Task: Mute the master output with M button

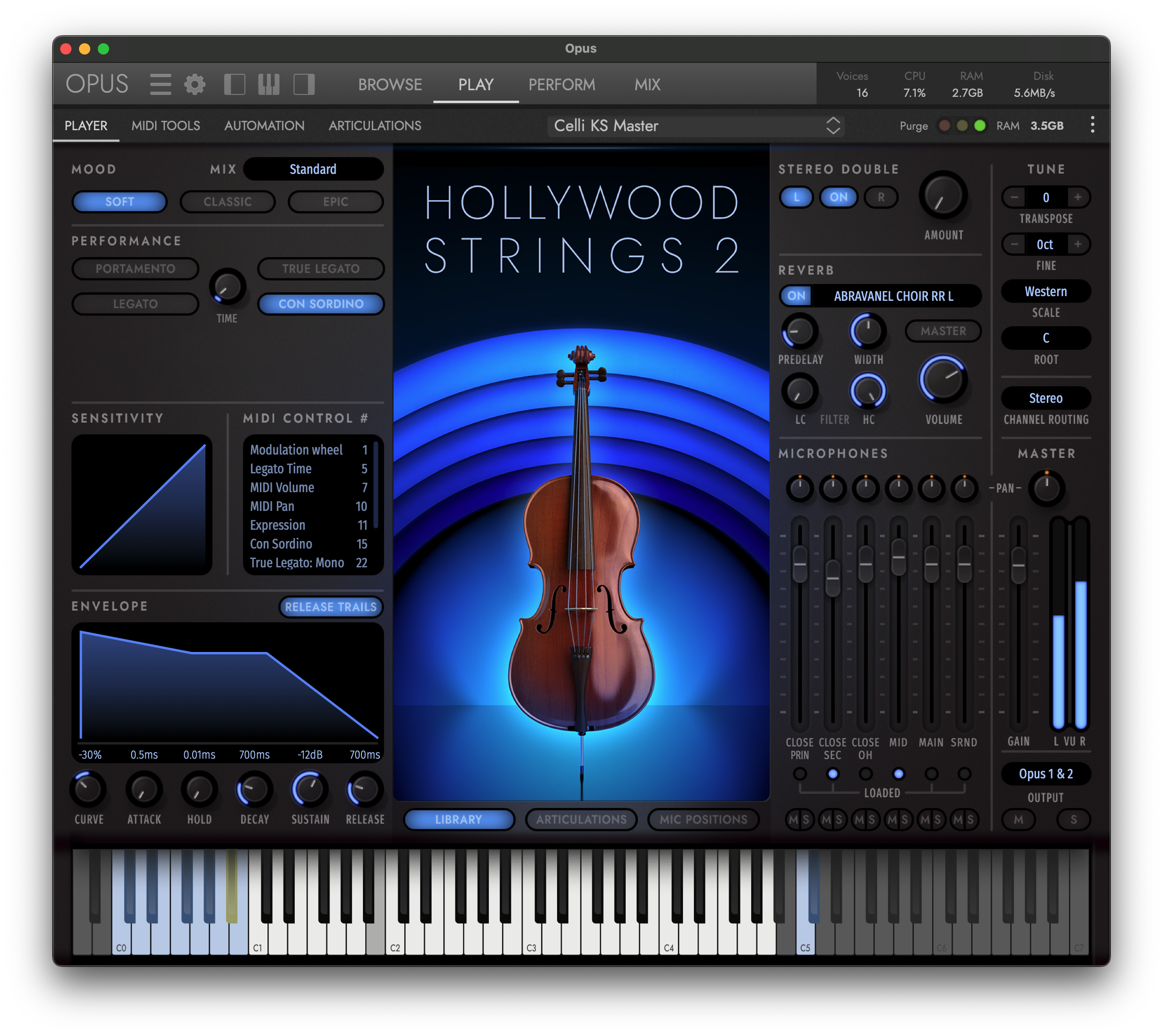Action: (1018, 819)
